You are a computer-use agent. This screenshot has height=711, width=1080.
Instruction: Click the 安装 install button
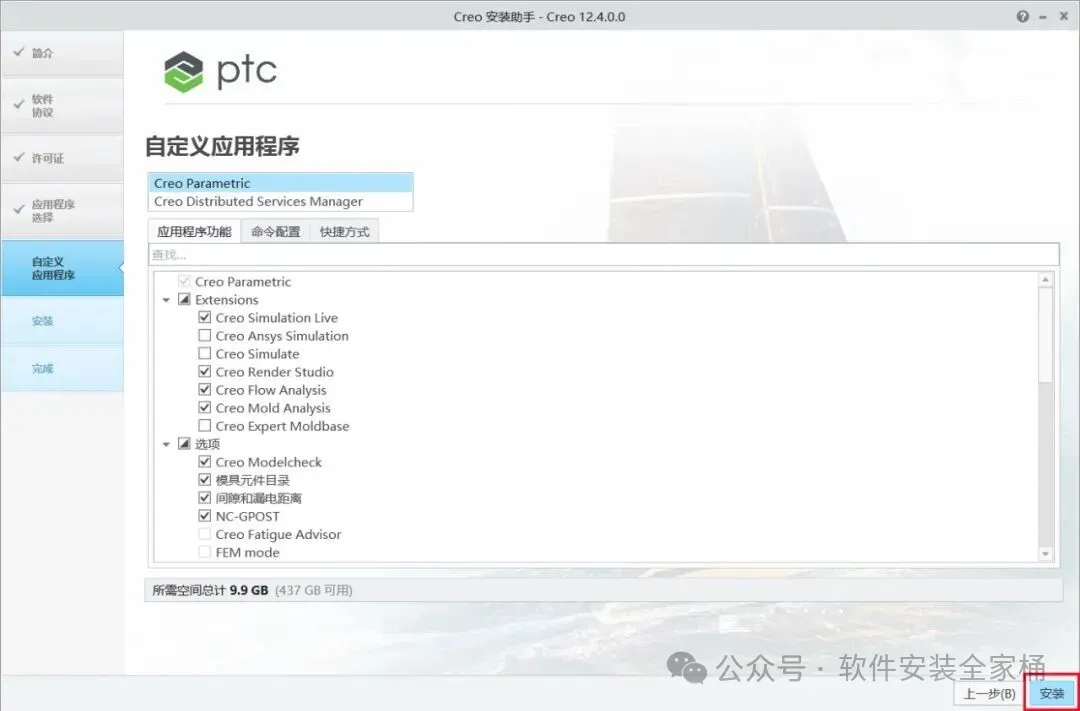coord(1052,693)
